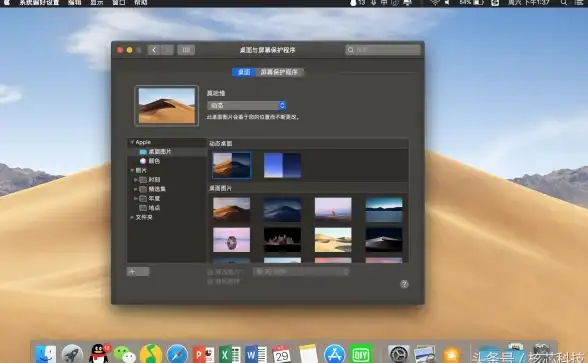Choose dark dune at night wallpaper
Screen dimensions: 588x363
point(384,240)
